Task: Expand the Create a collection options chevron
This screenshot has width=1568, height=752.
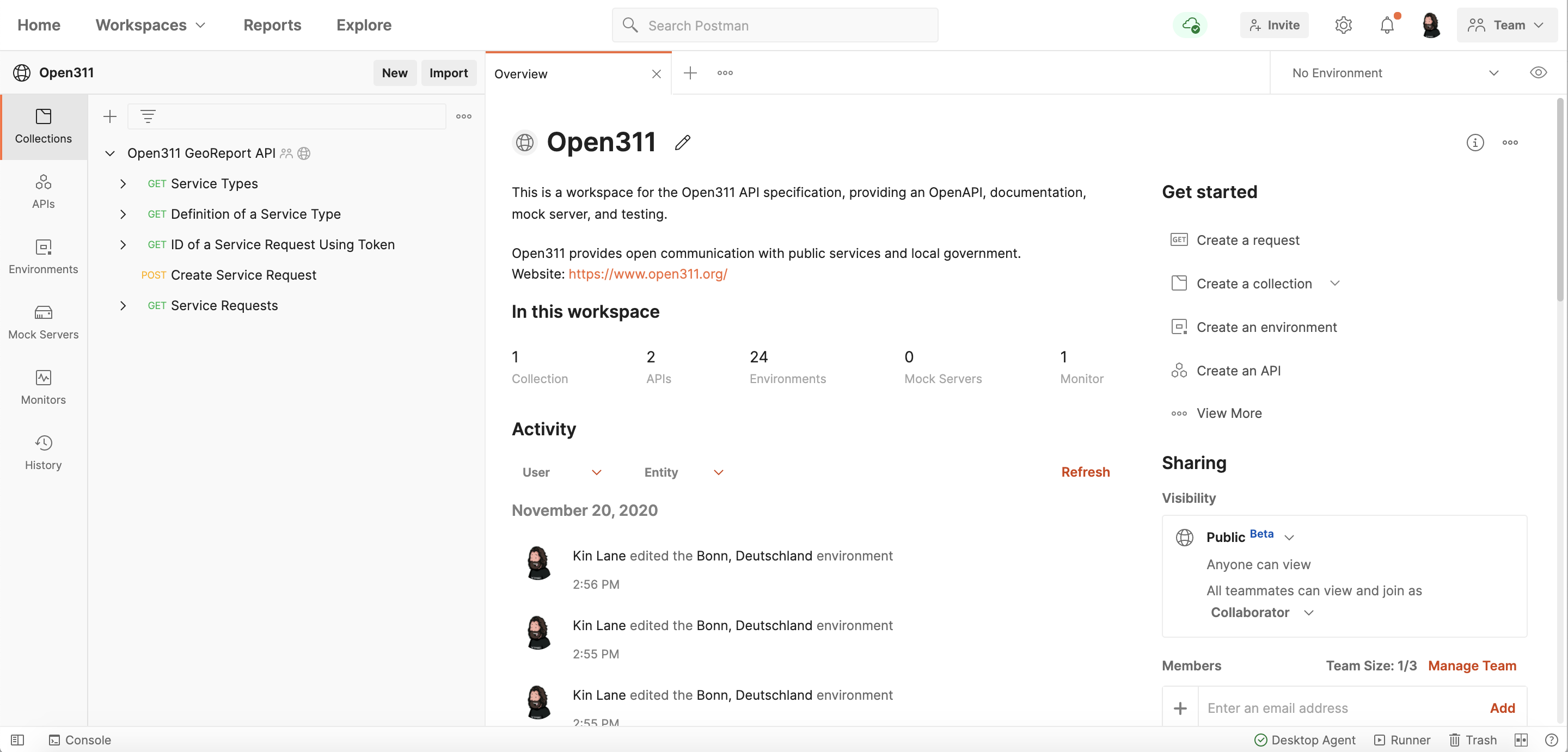Action: tap(1335, 283)
